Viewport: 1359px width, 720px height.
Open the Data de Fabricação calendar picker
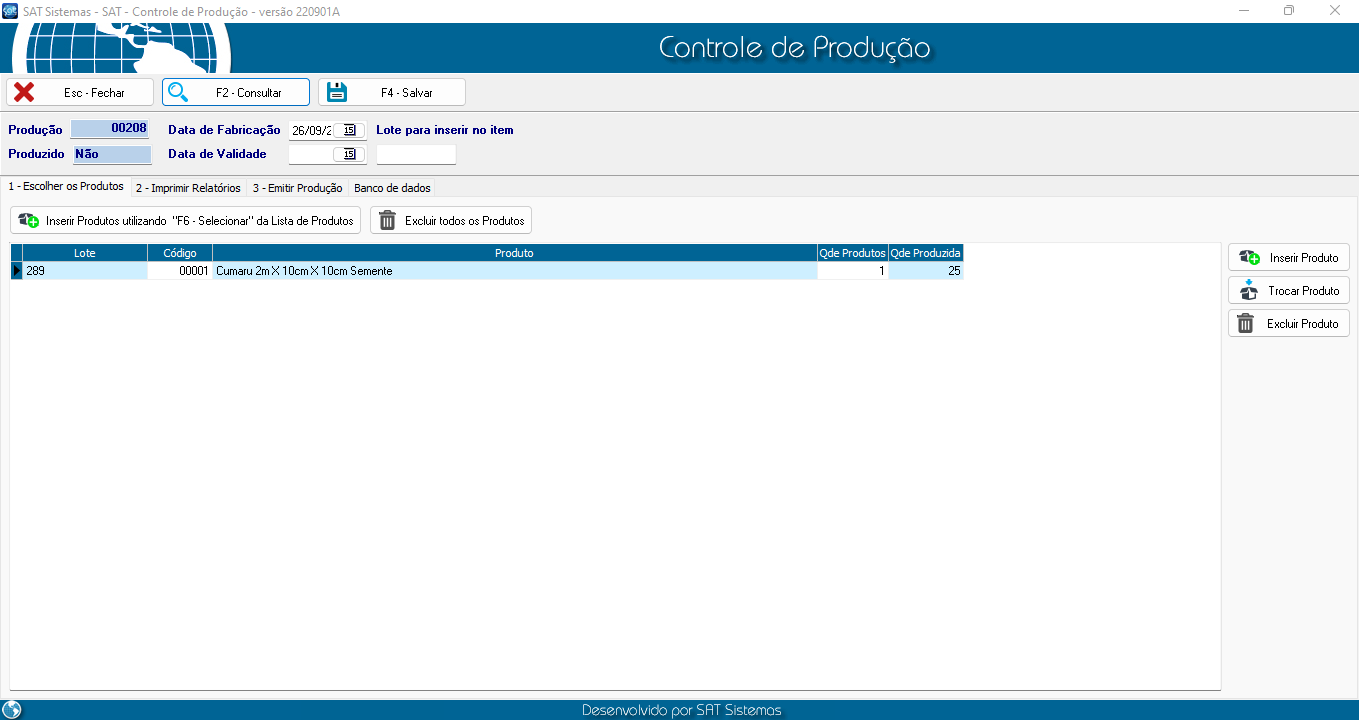pyautogui.click(x=349, y=130)
